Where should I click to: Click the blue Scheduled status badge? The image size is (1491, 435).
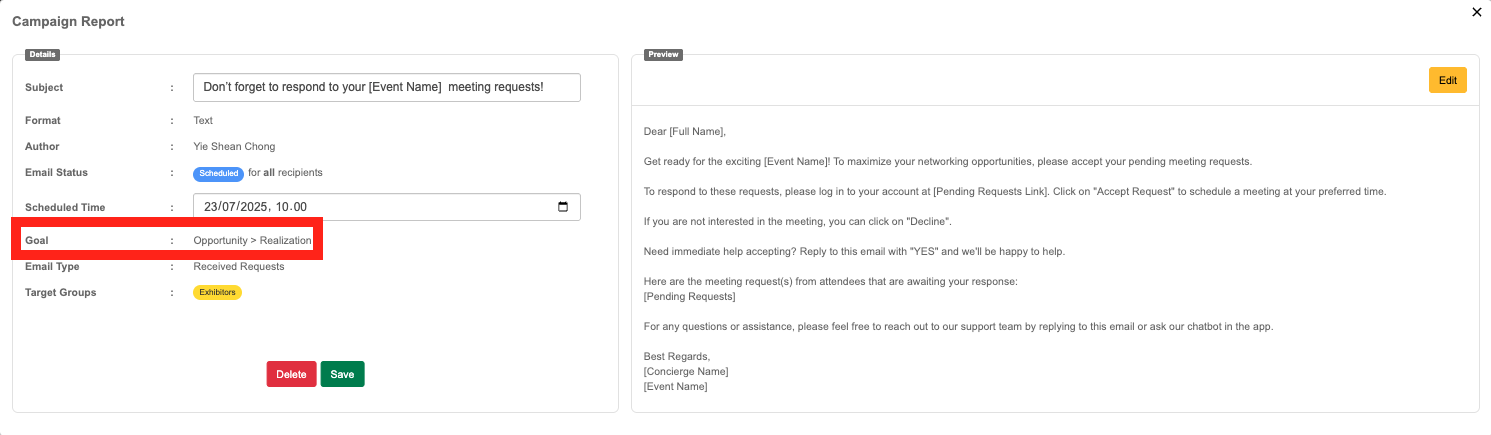tap(218, 173)
